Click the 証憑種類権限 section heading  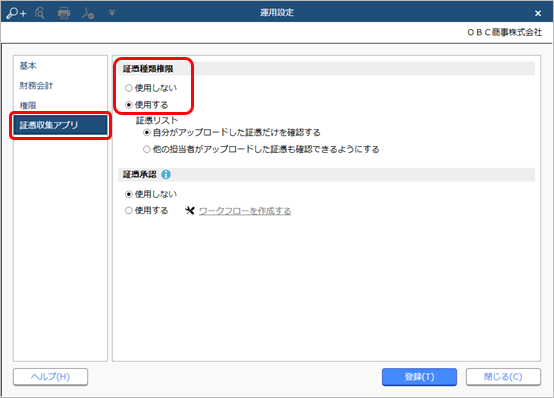[x=148, y=69]
